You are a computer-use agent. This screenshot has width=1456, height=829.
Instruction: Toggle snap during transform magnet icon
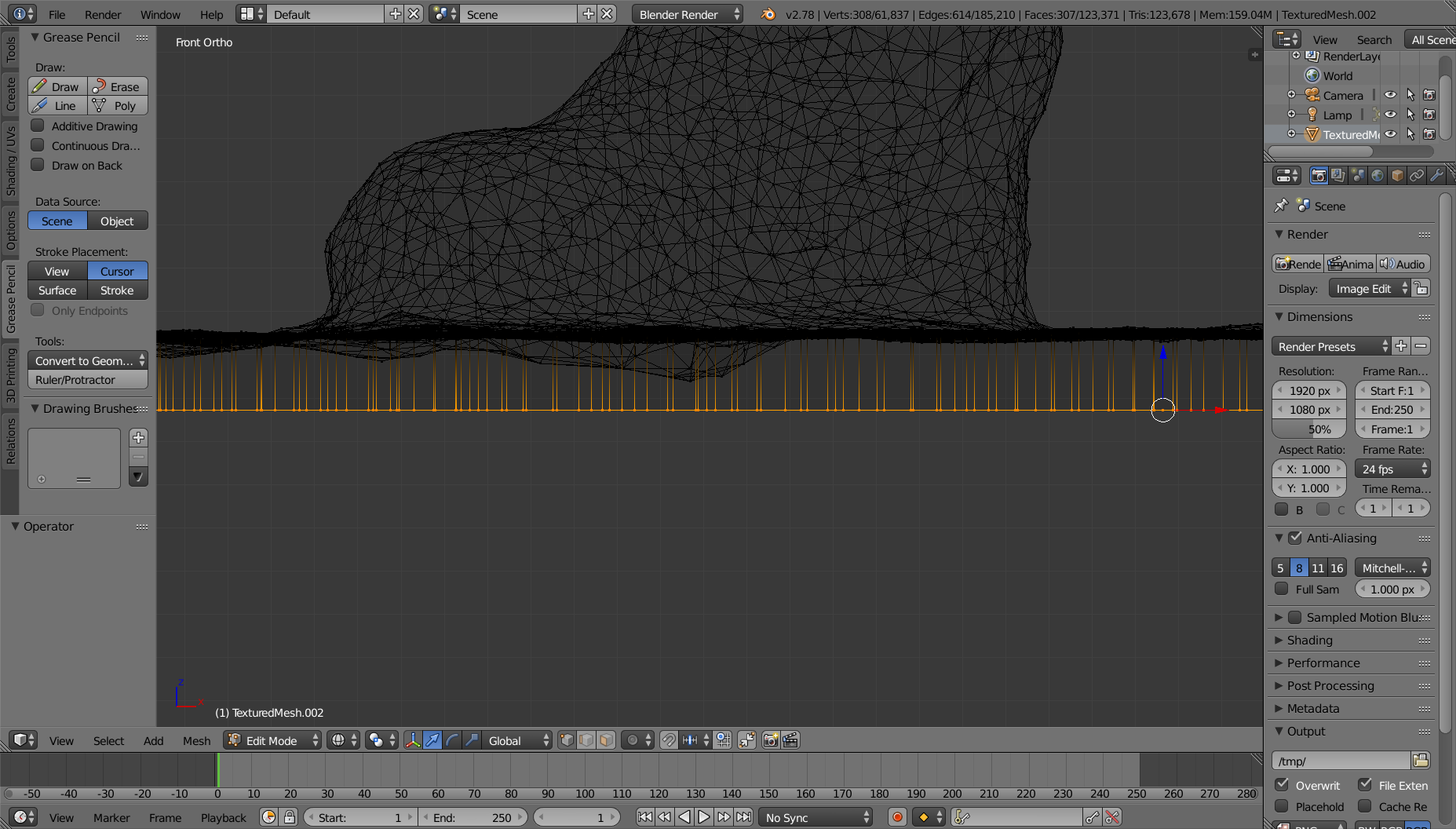[x=668, y=740]
